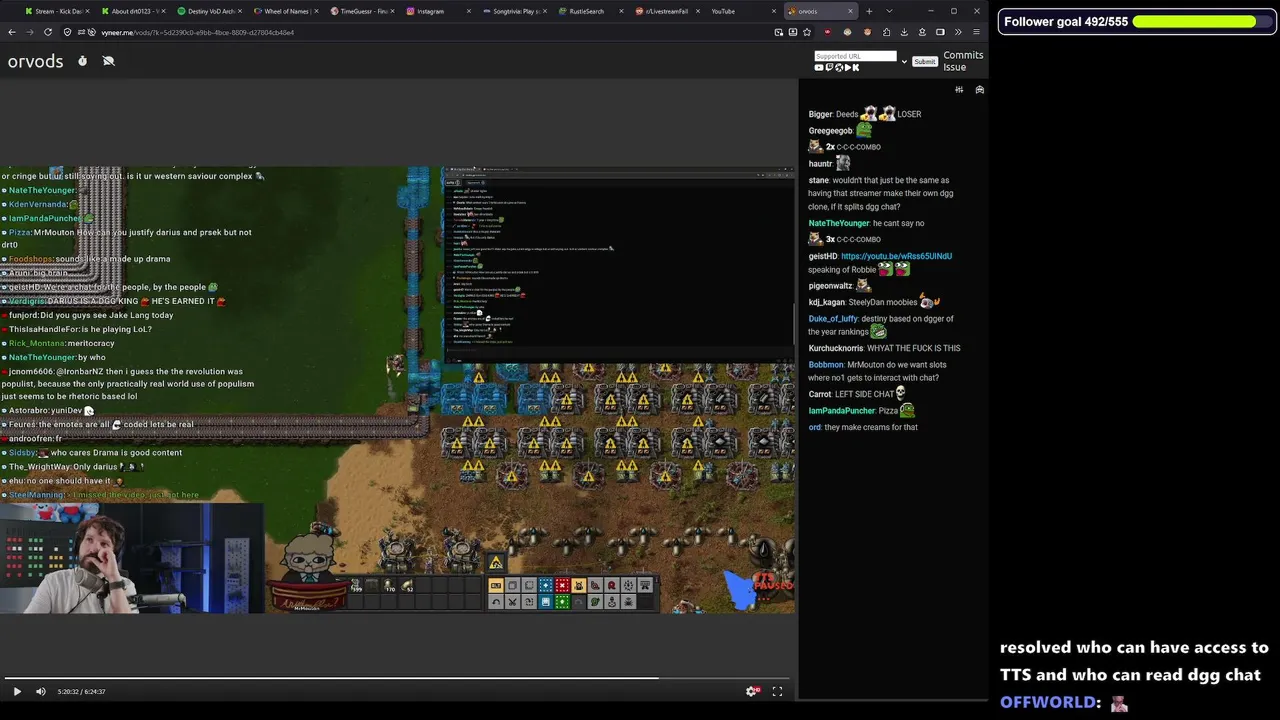Click the stopwatch icon beside orvods
The height and width of the screenshot is (720, 1280).
[82, 61]
